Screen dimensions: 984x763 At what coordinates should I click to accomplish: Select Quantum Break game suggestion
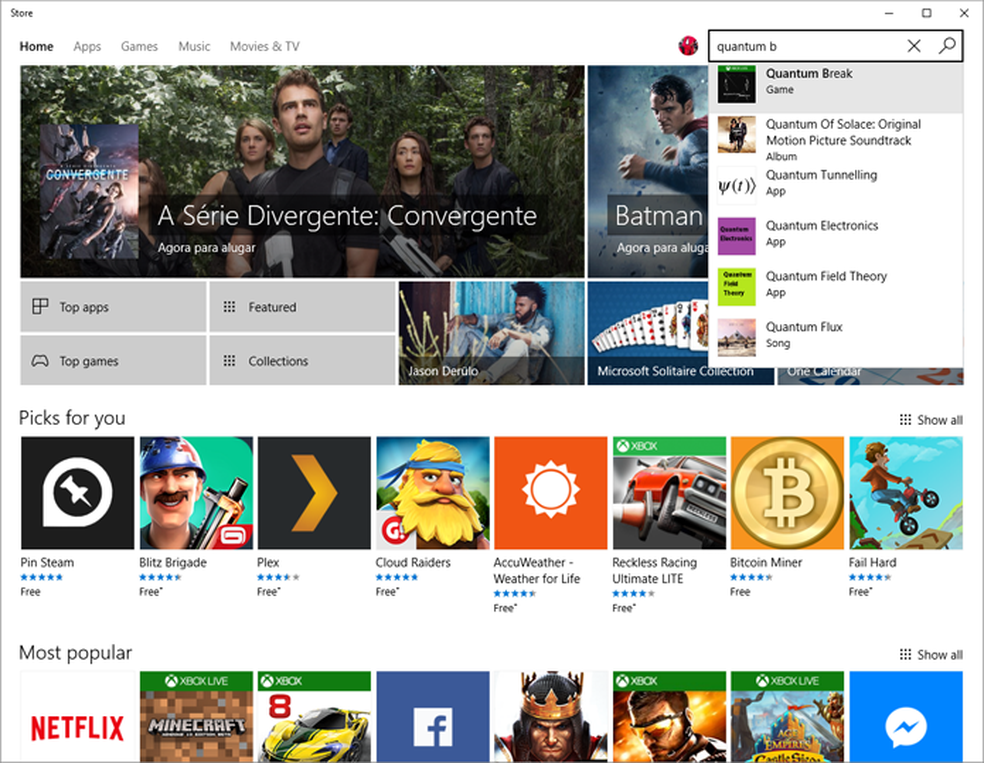point(836,87)
